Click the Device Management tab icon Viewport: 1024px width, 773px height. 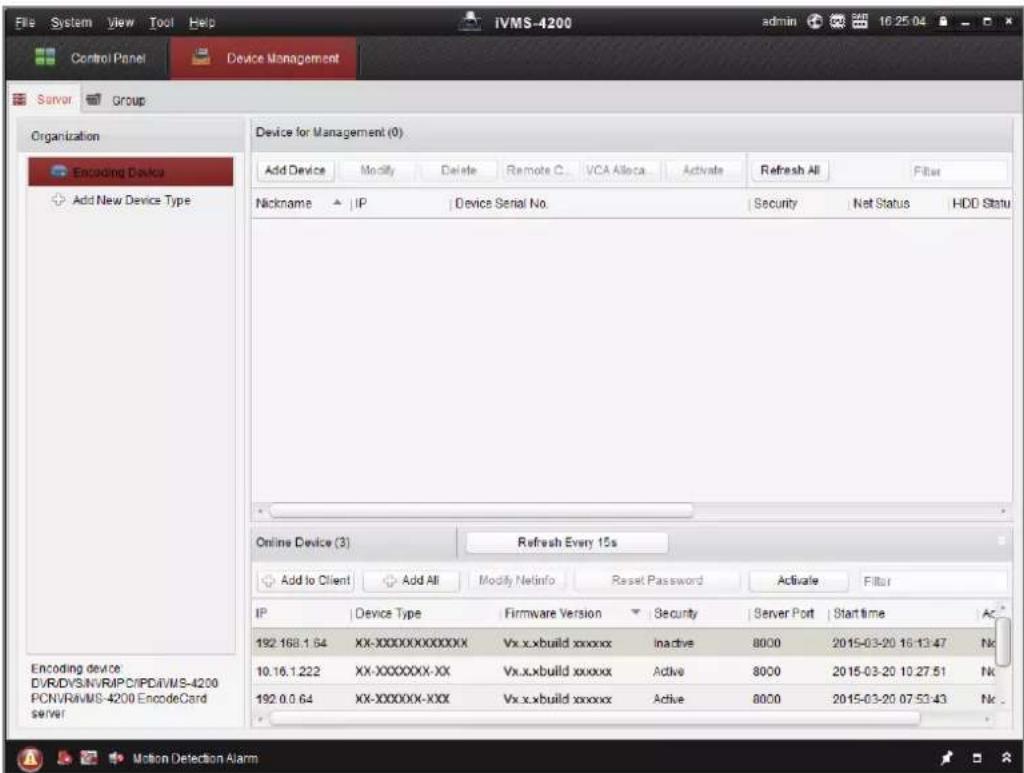pyautogui.click(x=201, y=57)
